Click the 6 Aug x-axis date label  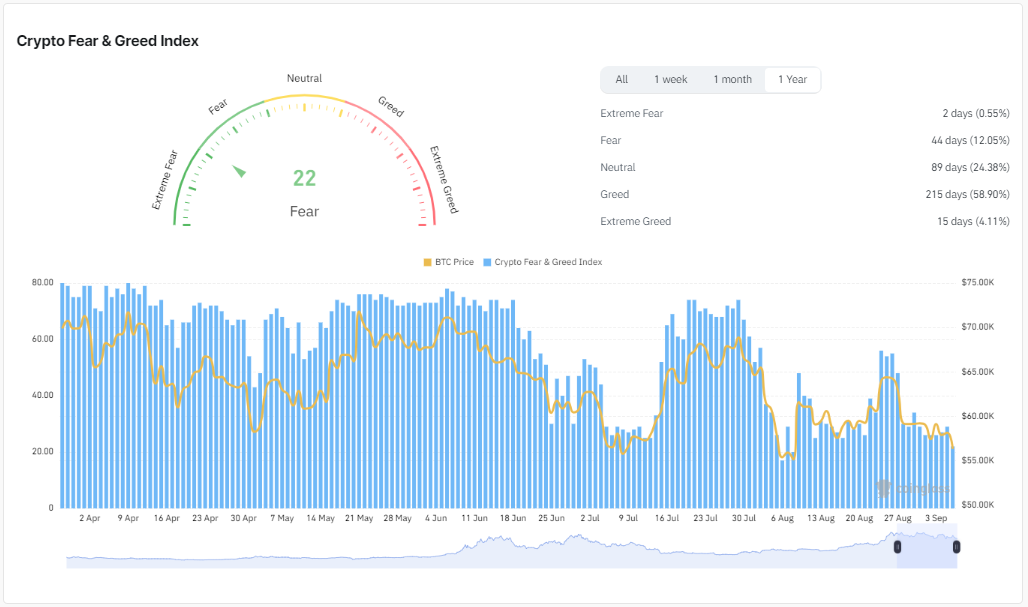click(782, 518)
